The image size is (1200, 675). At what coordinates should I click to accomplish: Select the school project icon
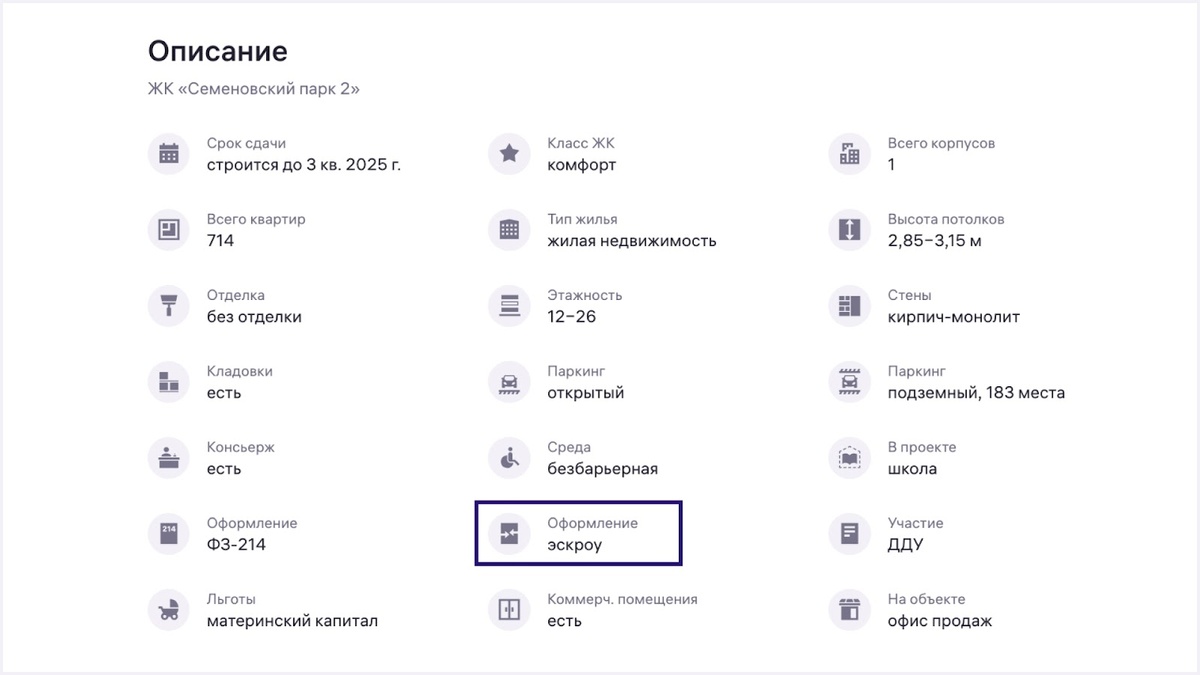click(x=848, y=458)
